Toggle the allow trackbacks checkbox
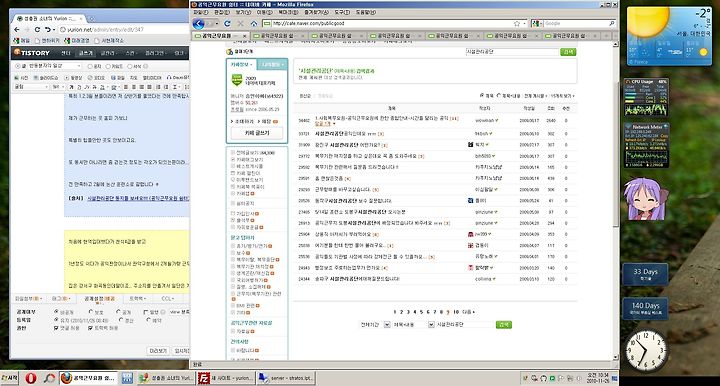Image resolution: width=720 pixels, height=386 pixels. coord(90,328)
